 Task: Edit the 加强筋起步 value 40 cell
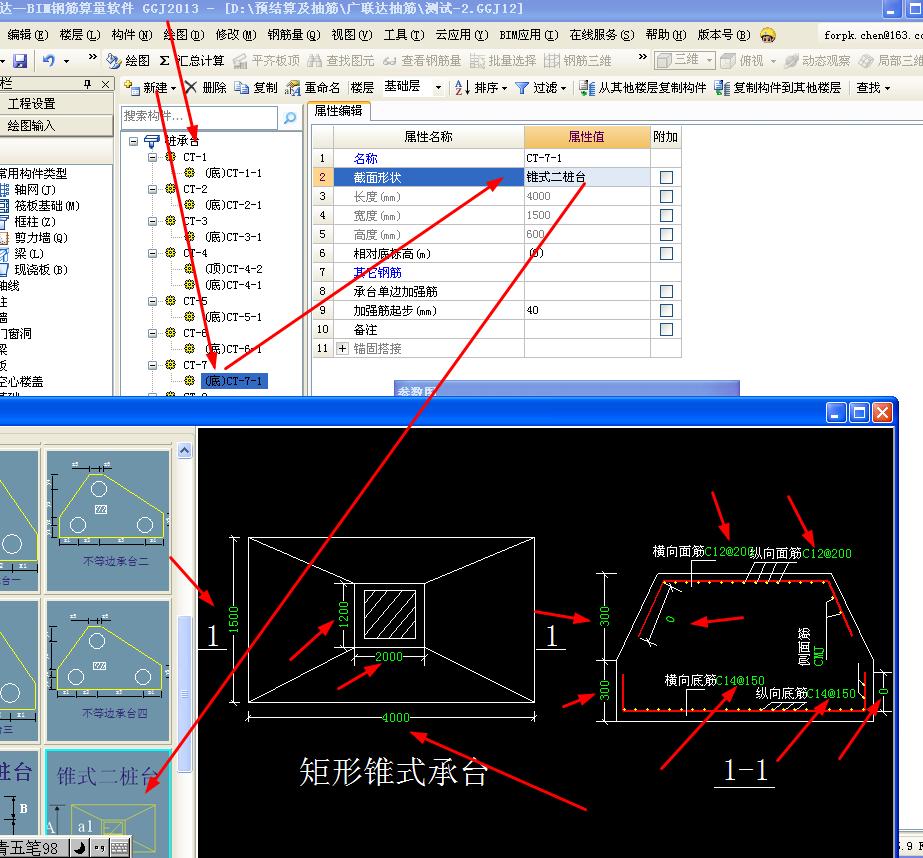(587, 310)
